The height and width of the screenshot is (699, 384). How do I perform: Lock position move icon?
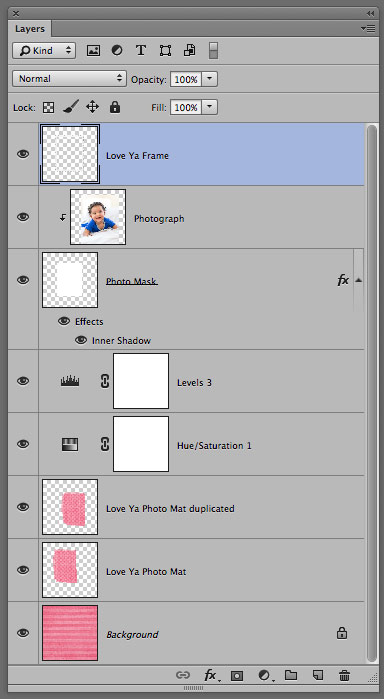coord(92,107)
